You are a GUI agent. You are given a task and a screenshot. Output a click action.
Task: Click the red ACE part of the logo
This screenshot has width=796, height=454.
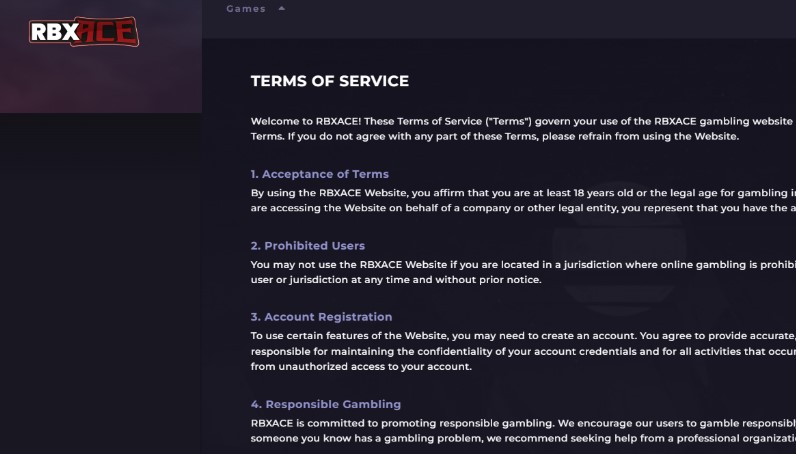click(109, 31)
